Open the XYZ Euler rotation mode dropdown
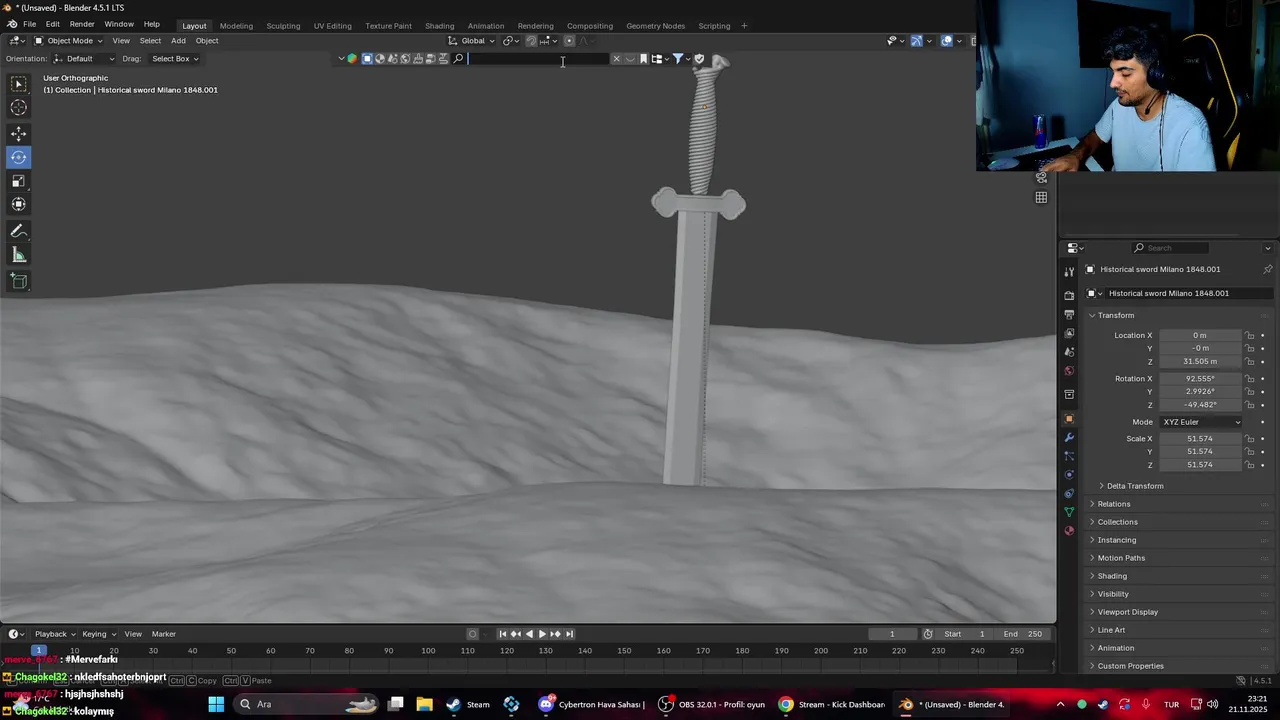The height and width of the screenshot is (720, 1280). [x=1201, y=422]
